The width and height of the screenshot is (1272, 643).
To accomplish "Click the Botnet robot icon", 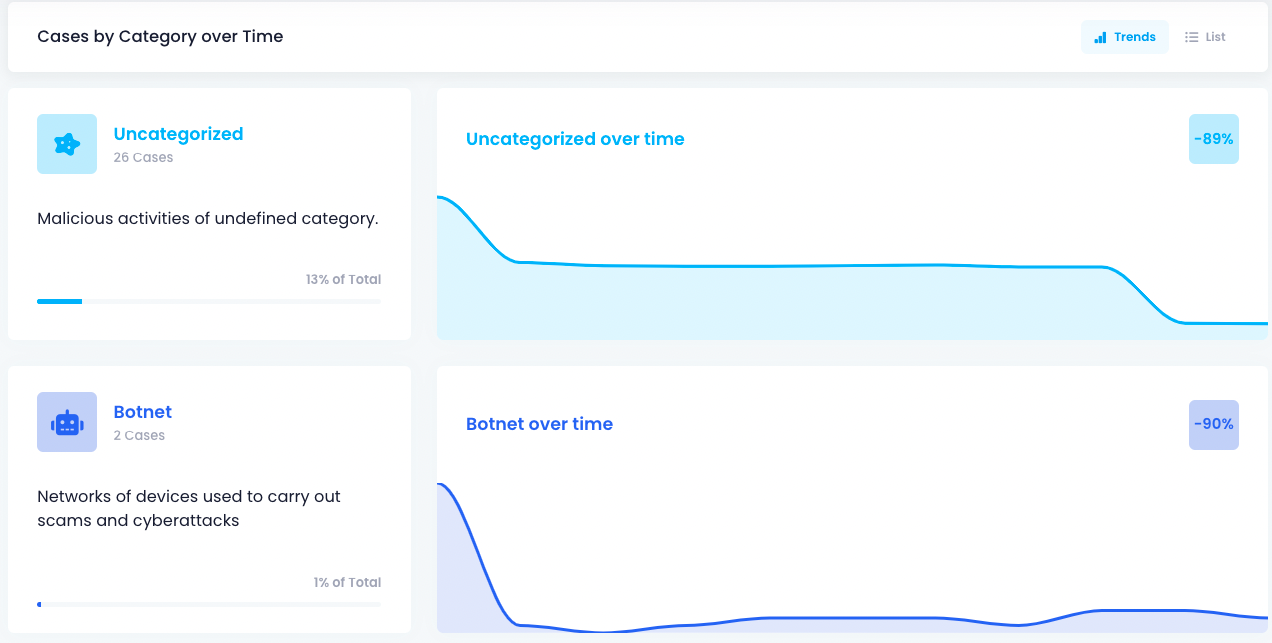I will (67, 422).
